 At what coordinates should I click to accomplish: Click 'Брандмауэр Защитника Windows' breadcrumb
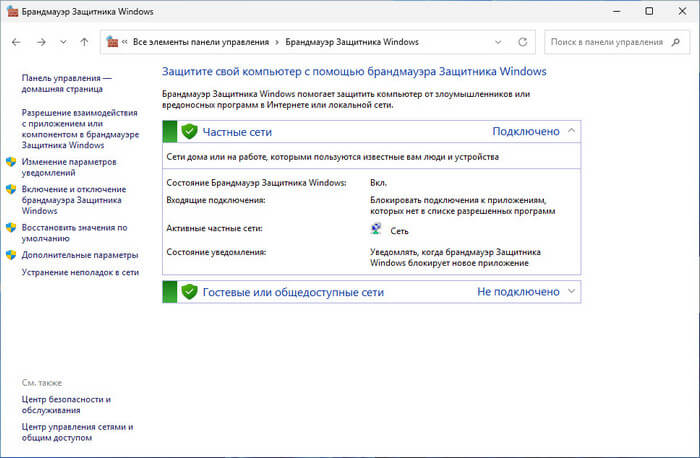[352, 42]
